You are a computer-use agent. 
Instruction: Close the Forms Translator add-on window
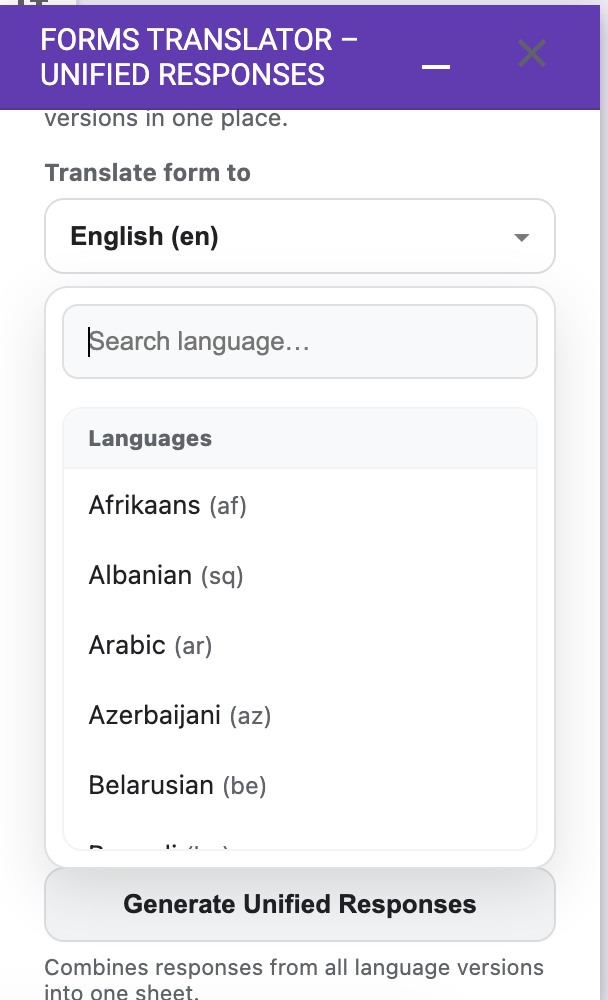coord(531,54)
